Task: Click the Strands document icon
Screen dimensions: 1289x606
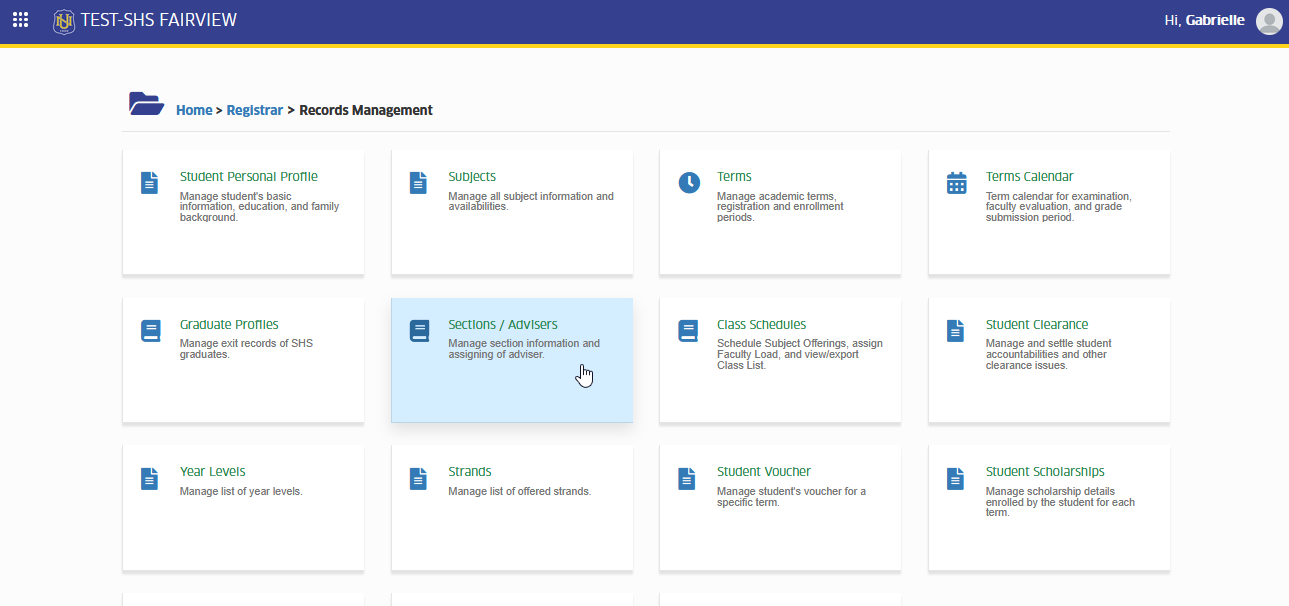Action: tap(418, 479)
